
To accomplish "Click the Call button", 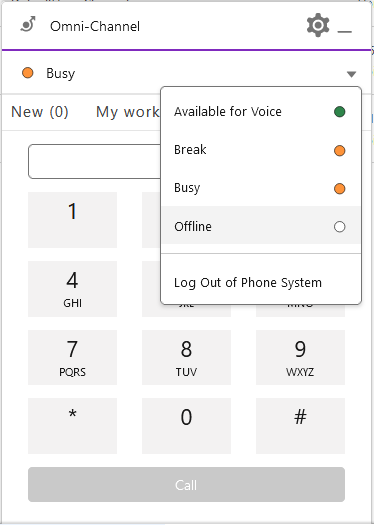I will (x=186, y=484).
